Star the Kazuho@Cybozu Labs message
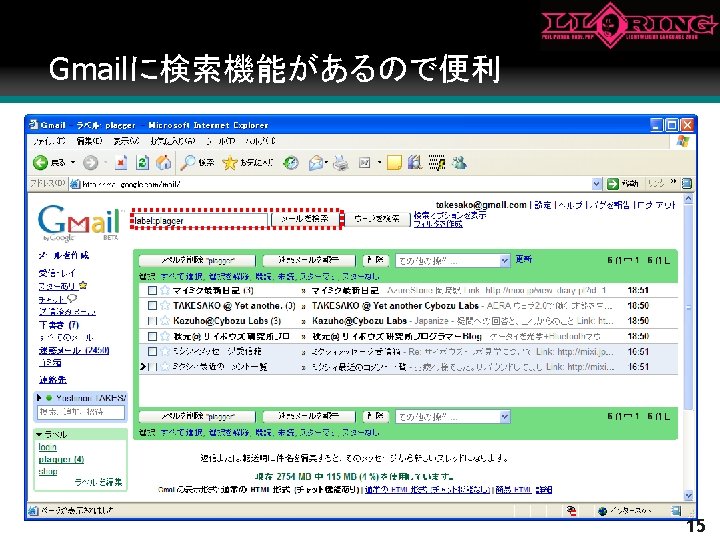 [165, 321]
